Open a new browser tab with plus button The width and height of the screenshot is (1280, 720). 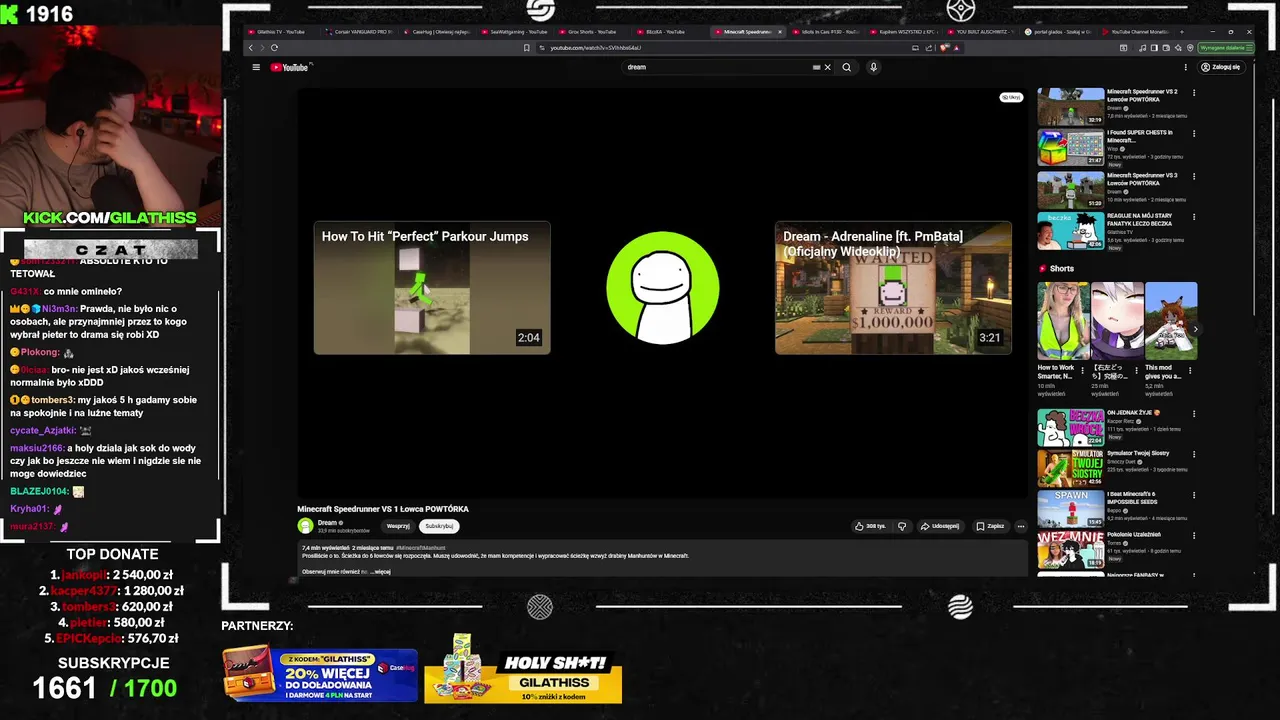coord(1183,32)
